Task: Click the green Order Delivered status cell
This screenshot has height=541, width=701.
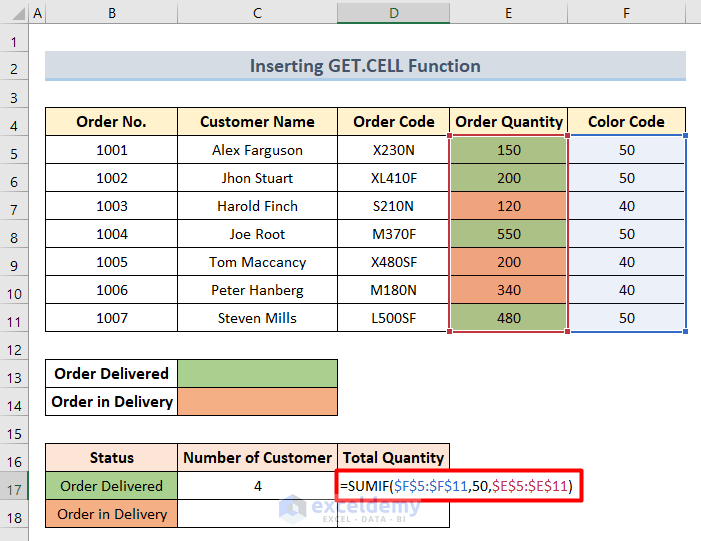Action: (x=111, y=486)
